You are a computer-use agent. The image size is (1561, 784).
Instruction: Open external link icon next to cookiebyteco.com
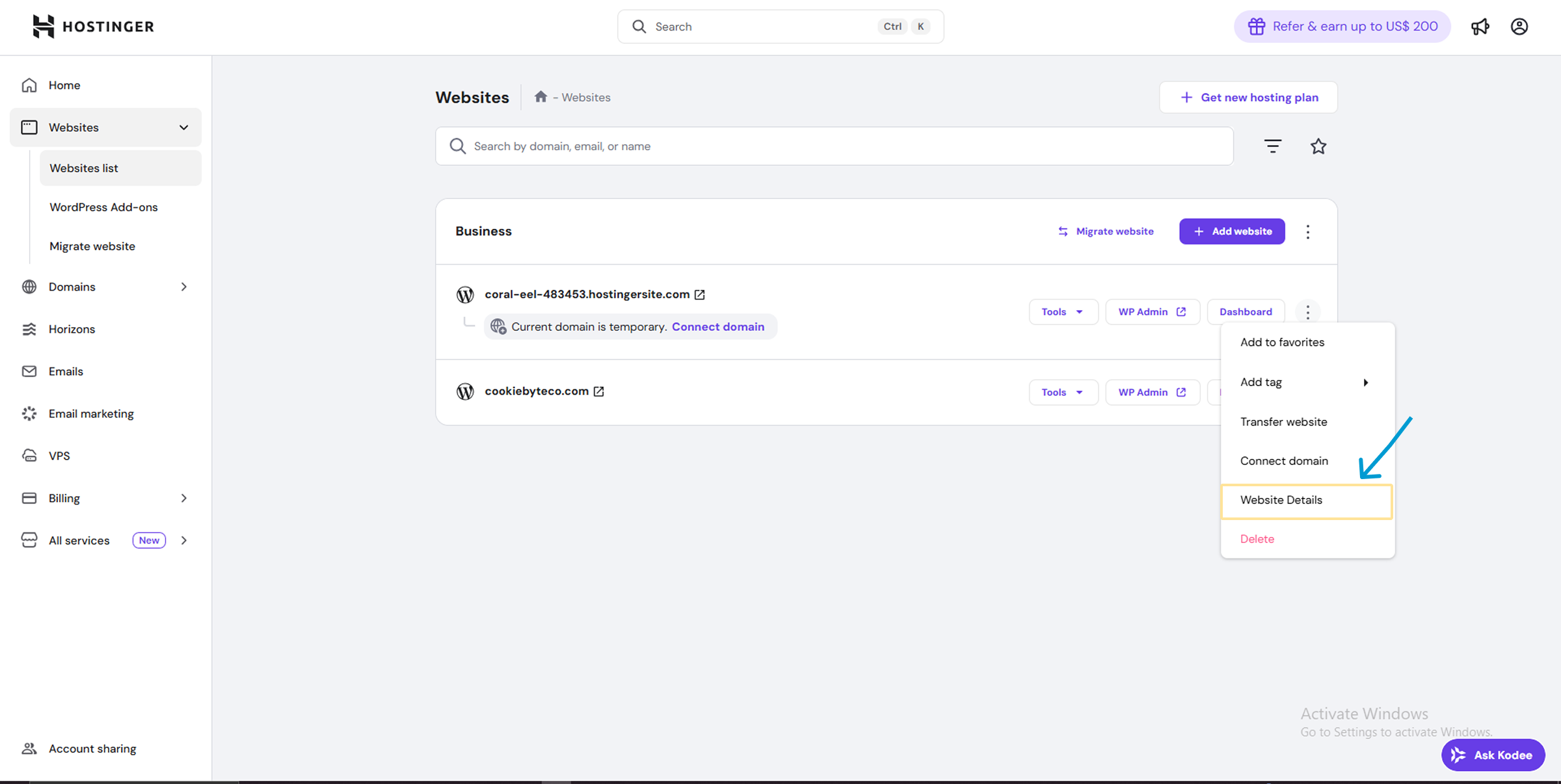click(x=598, y=391)
